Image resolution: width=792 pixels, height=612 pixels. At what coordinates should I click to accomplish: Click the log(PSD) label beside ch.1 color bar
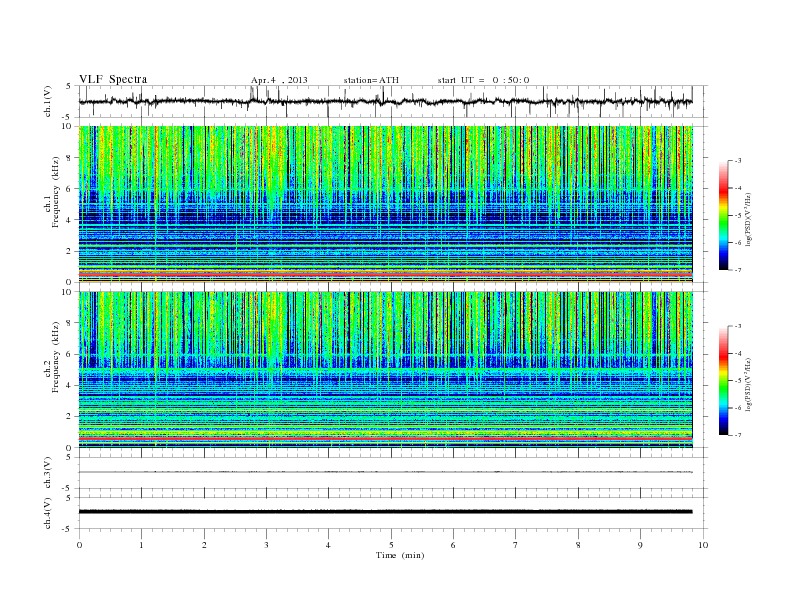click(749, 220)
